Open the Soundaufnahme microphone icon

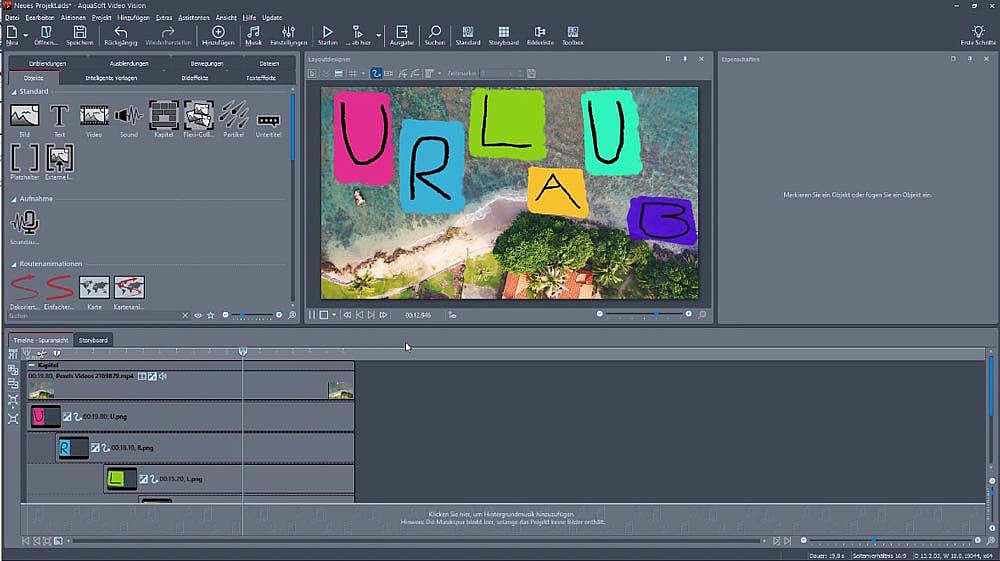coord(25,222)
